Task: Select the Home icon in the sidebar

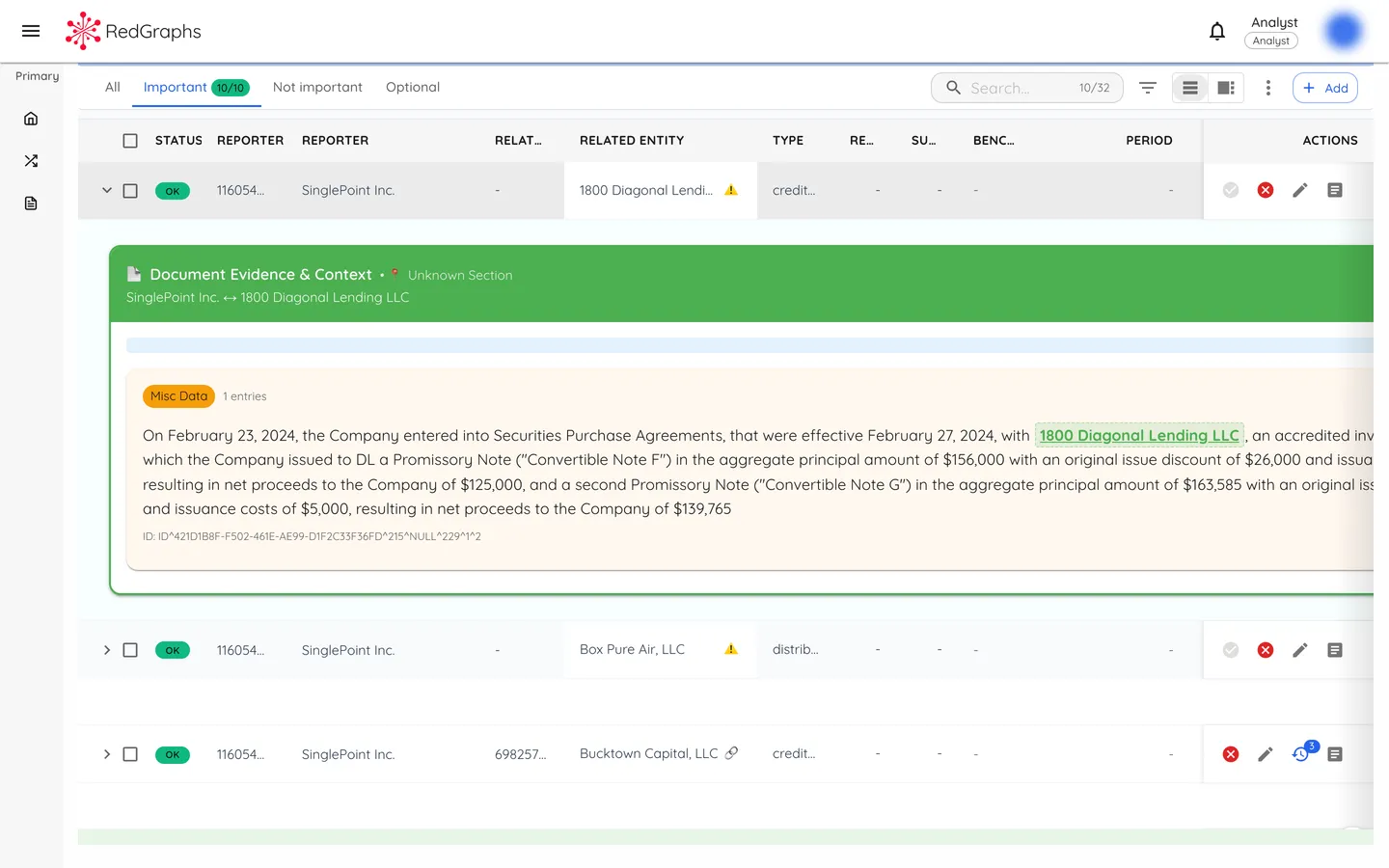Action: click(31, 118)
